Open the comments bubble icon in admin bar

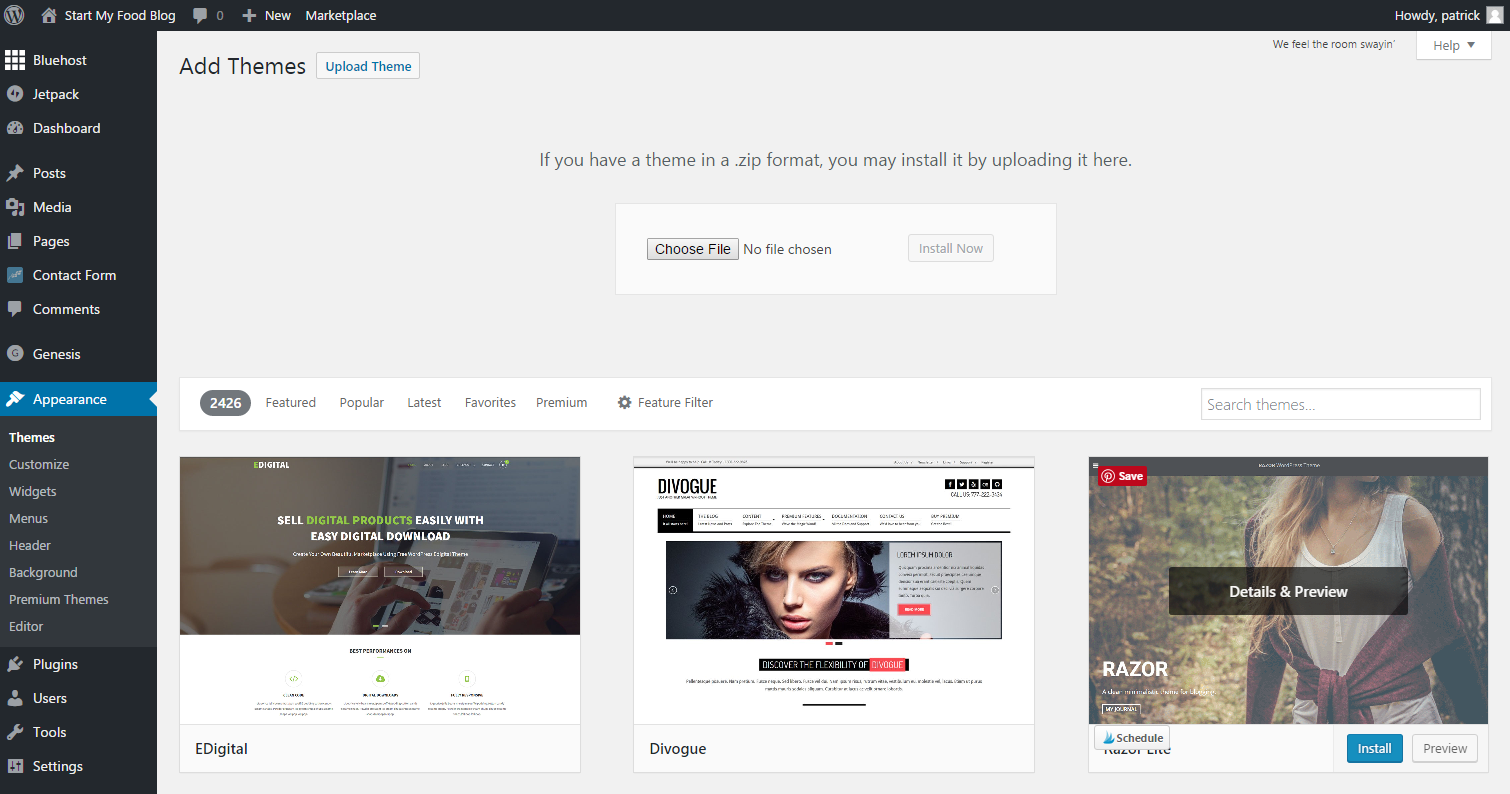(x=200, y=15)
